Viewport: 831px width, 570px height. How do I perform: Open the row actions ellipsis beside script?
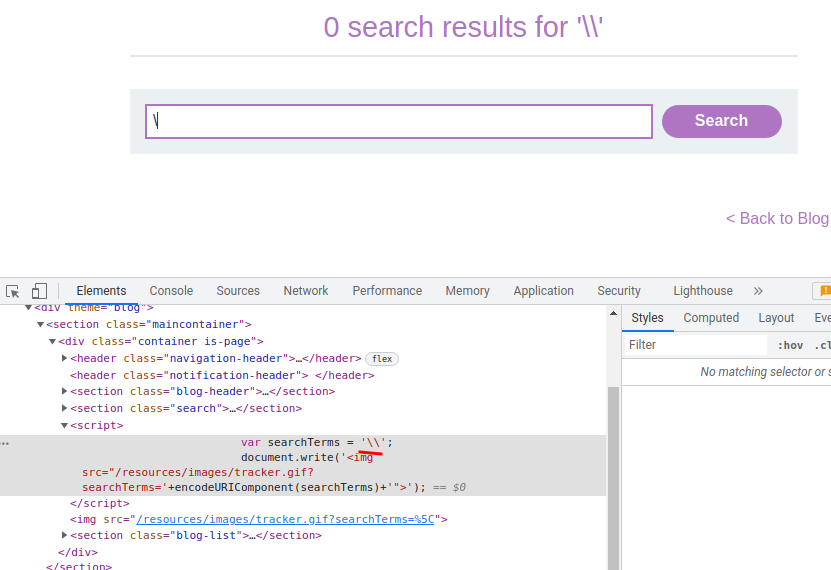pos(5,443)
